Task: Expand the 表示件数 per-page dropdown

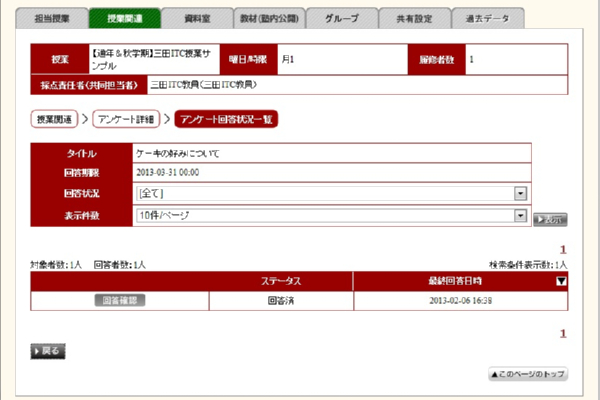Action: pos(520,215)
